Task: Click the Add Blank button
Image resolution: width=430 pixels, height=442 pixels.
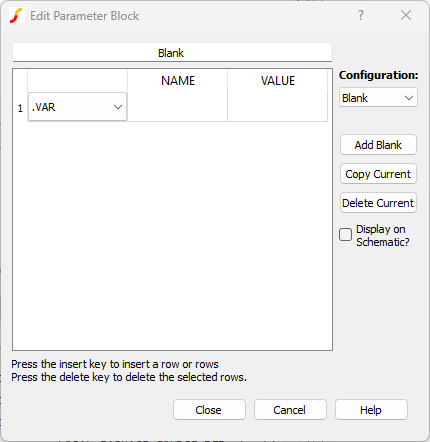Action: [378, 145]
